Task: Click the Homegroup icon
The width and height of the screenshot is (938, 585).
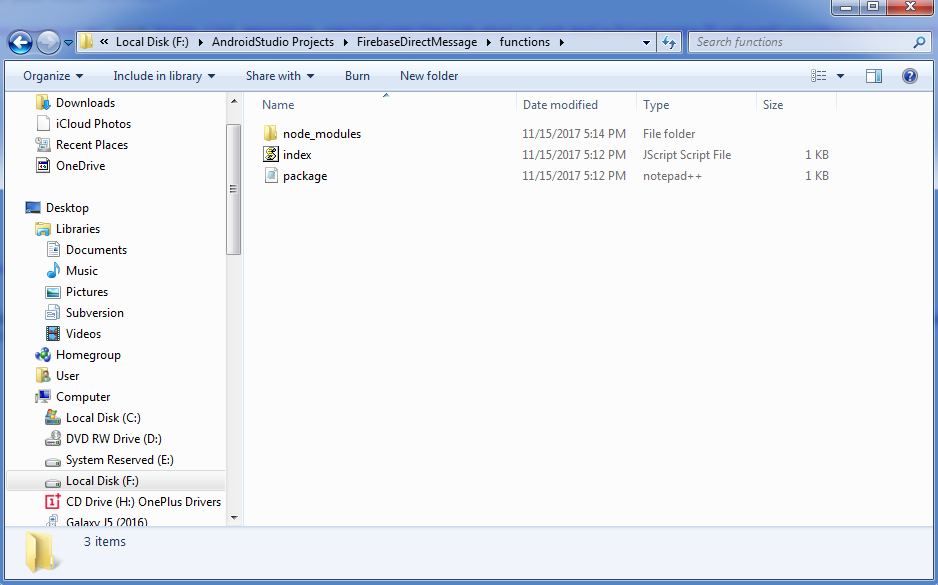Action: 43,355
